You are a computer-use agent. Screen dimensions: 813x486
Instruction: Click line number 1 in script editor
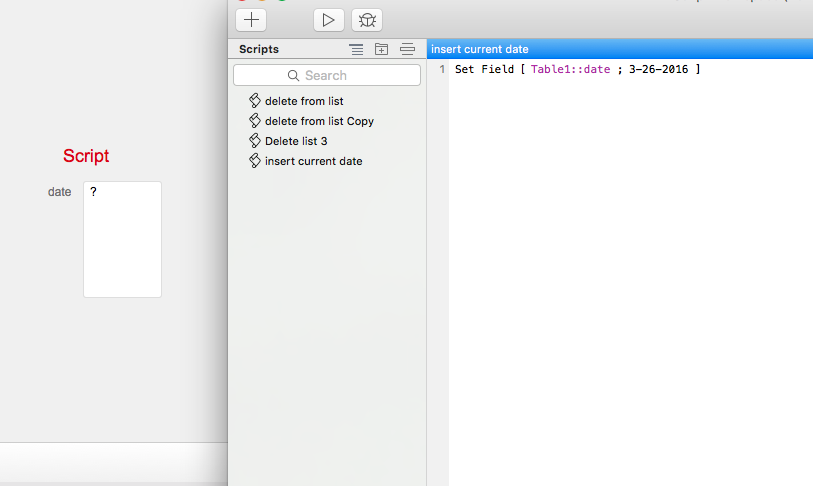pyautogui.click(x=442, y=69)
